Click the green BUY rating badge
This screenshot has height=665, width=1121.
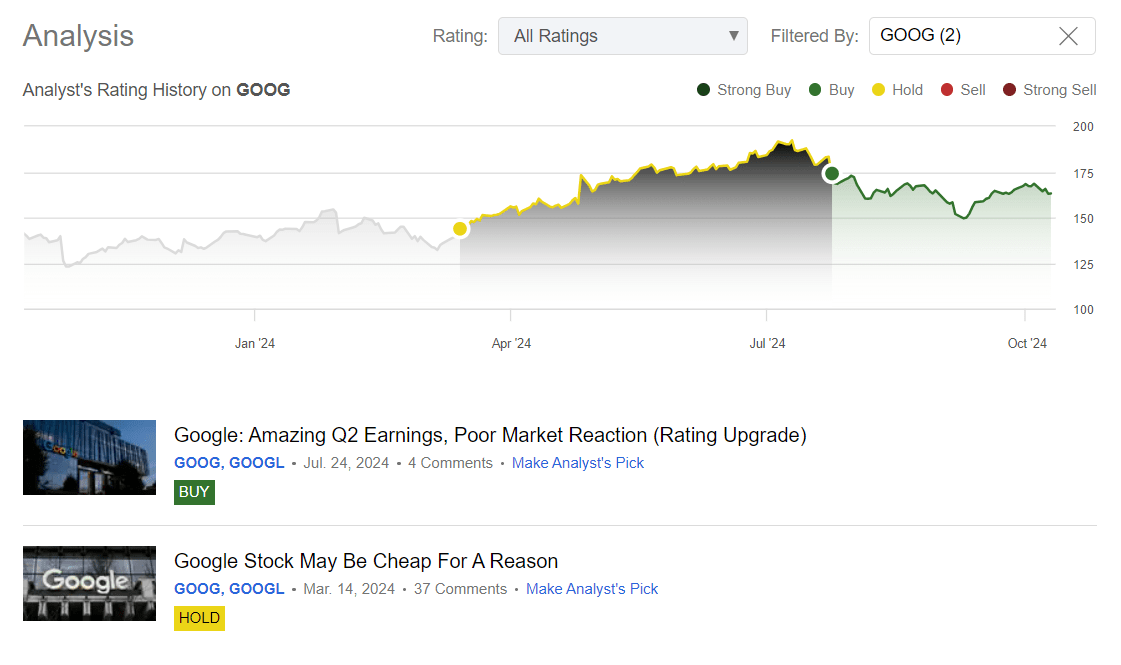click(x=194, y=492)
